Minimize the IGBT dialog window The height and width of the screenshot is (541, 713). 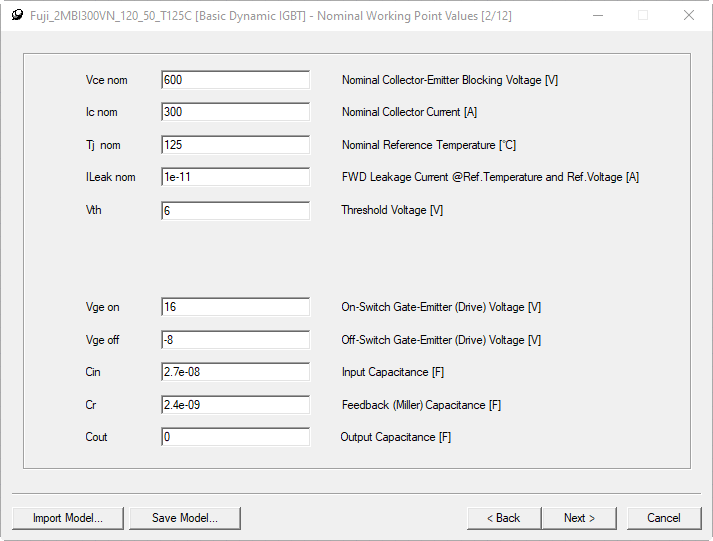(597, 15)
